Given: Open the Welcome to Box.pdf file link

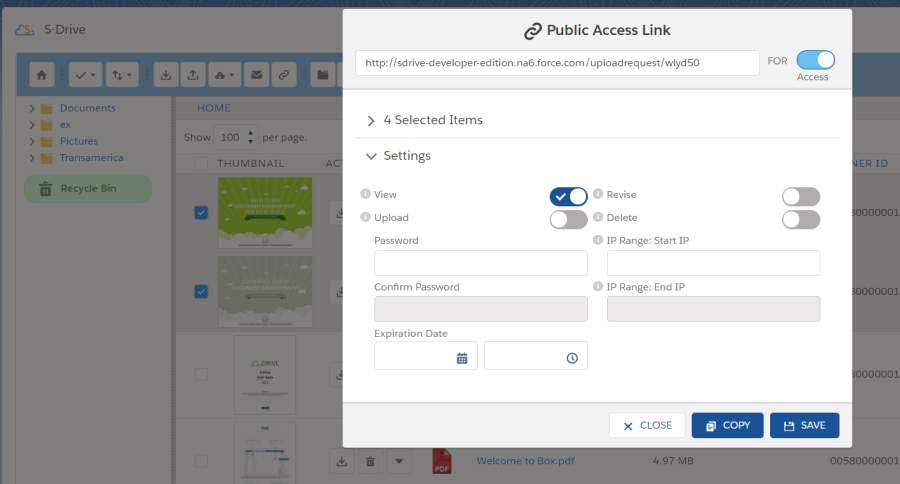Looking at the screenshot, I should click(x=525, y=461).
